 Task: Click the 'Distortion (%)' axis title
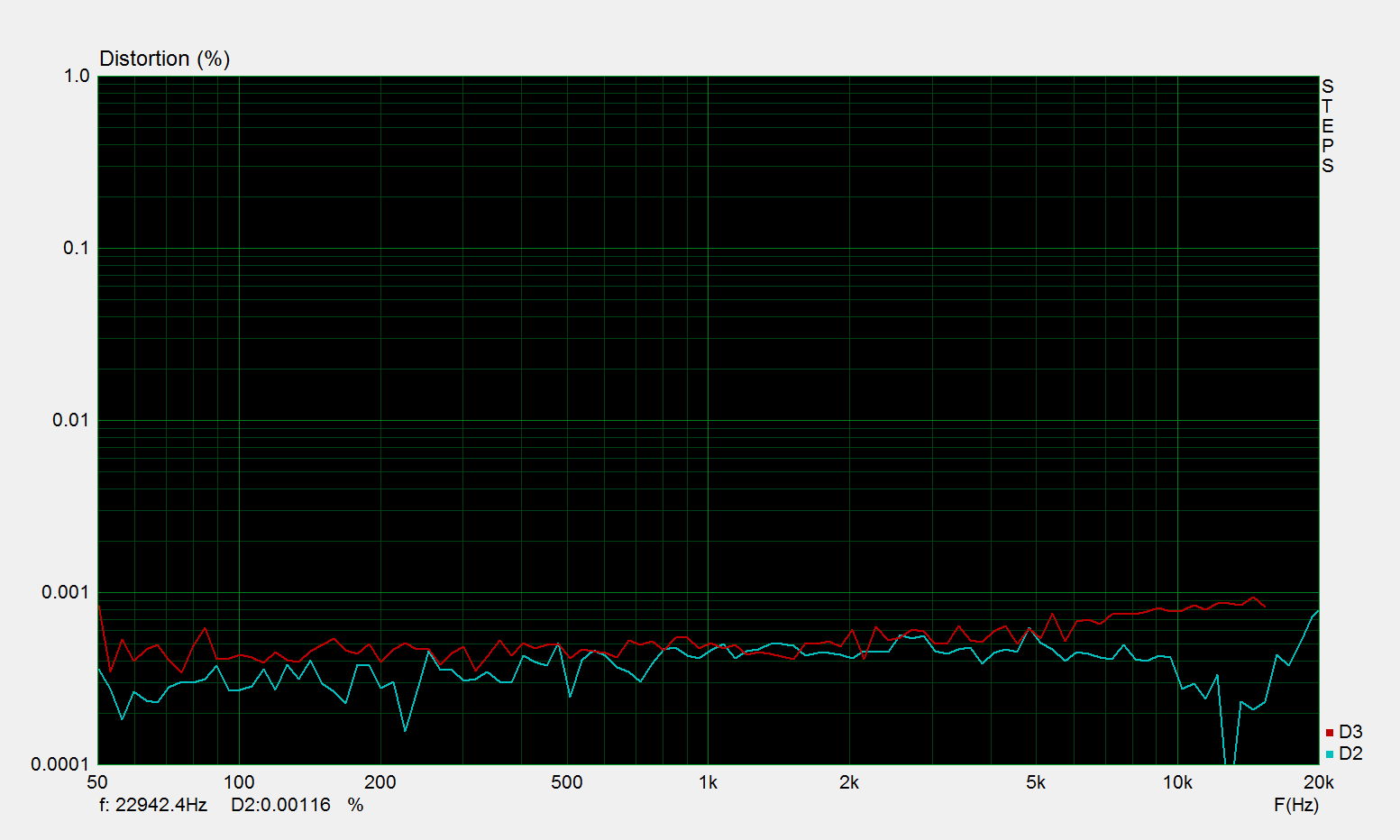165,59
